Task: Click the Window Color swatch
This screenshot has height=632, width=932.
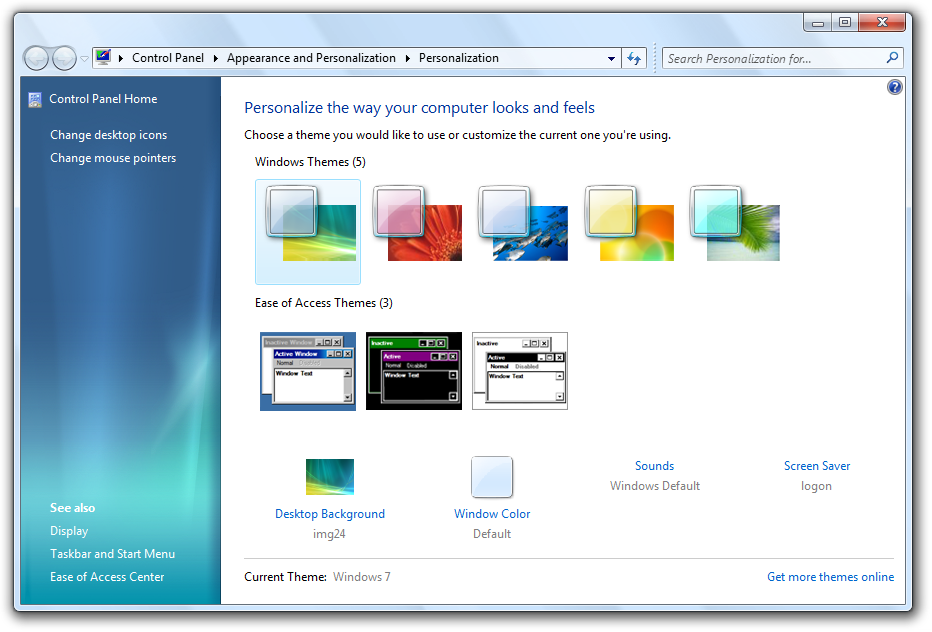Action: pos(492,477)
